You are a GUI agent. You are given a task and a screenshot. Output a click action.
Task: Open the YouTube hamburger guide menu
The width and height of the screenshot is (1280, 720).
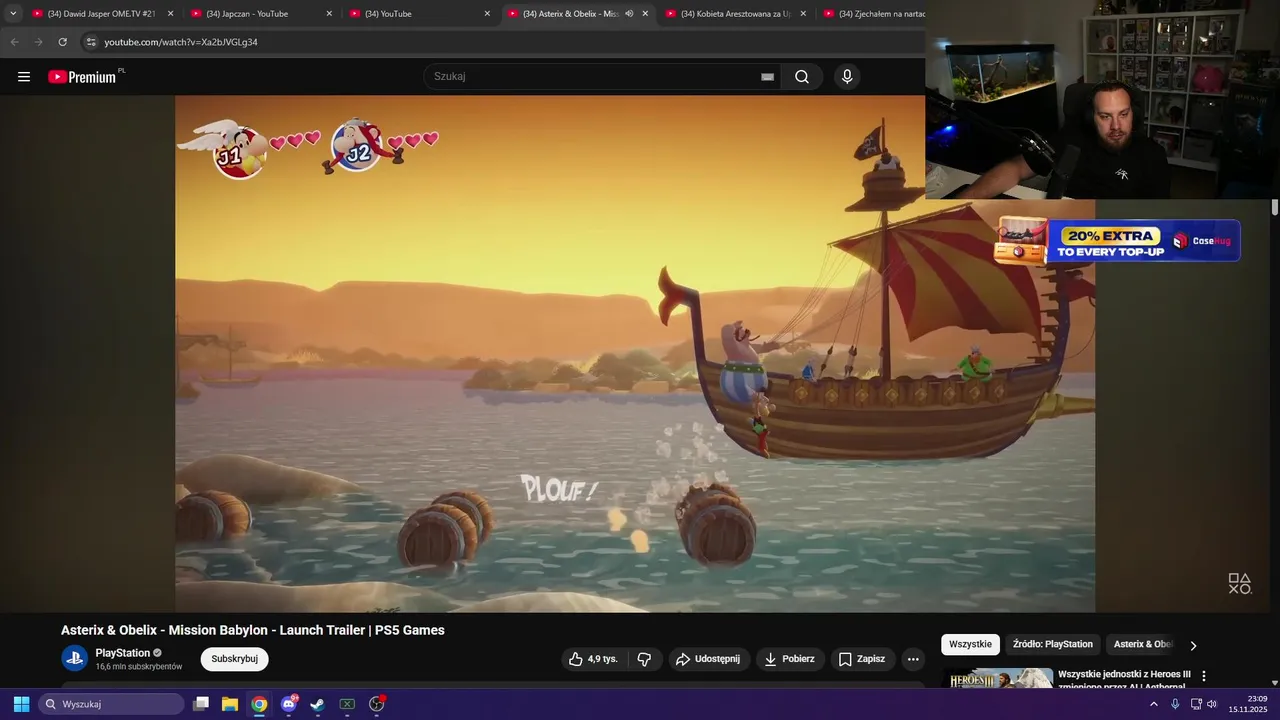click(24, 77)
